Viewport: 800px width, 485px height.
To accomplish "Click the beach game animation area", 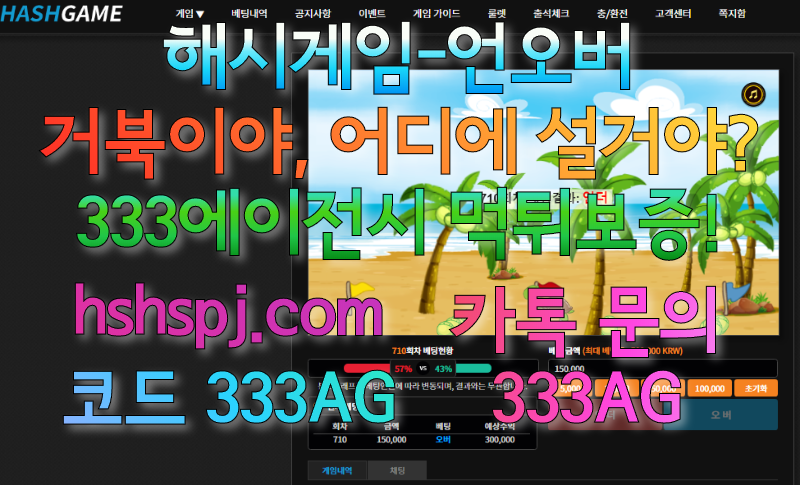I will click(543, 202).
